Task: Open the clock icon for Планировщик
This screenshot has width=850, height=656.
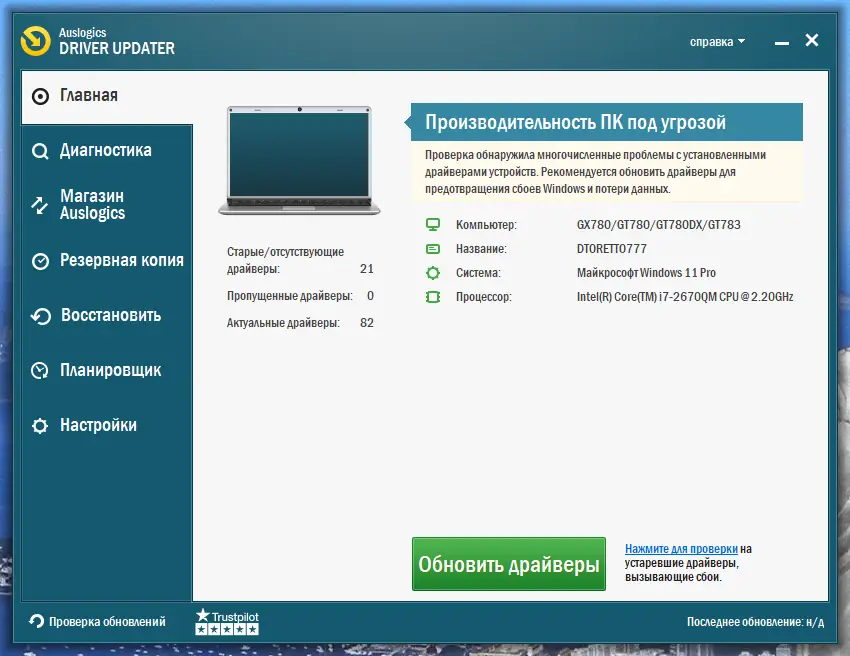Action: pyautogui.click(x=40, y=370)
